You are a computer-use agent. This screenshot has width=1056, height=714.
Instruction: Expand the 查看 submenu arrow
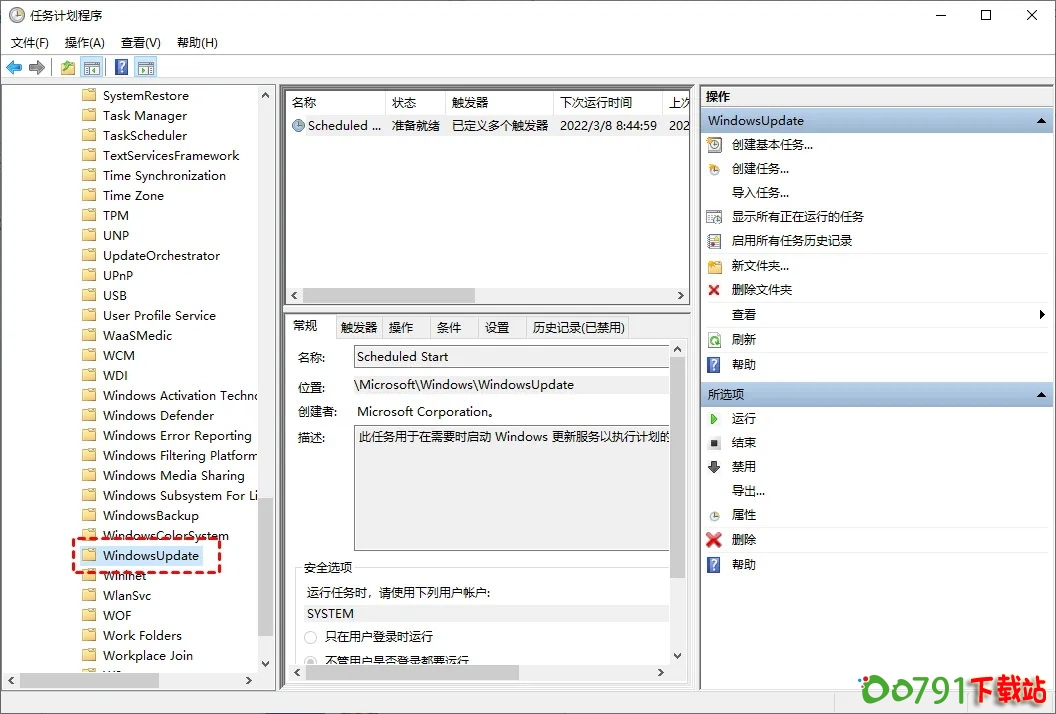tap(1042, 315)
